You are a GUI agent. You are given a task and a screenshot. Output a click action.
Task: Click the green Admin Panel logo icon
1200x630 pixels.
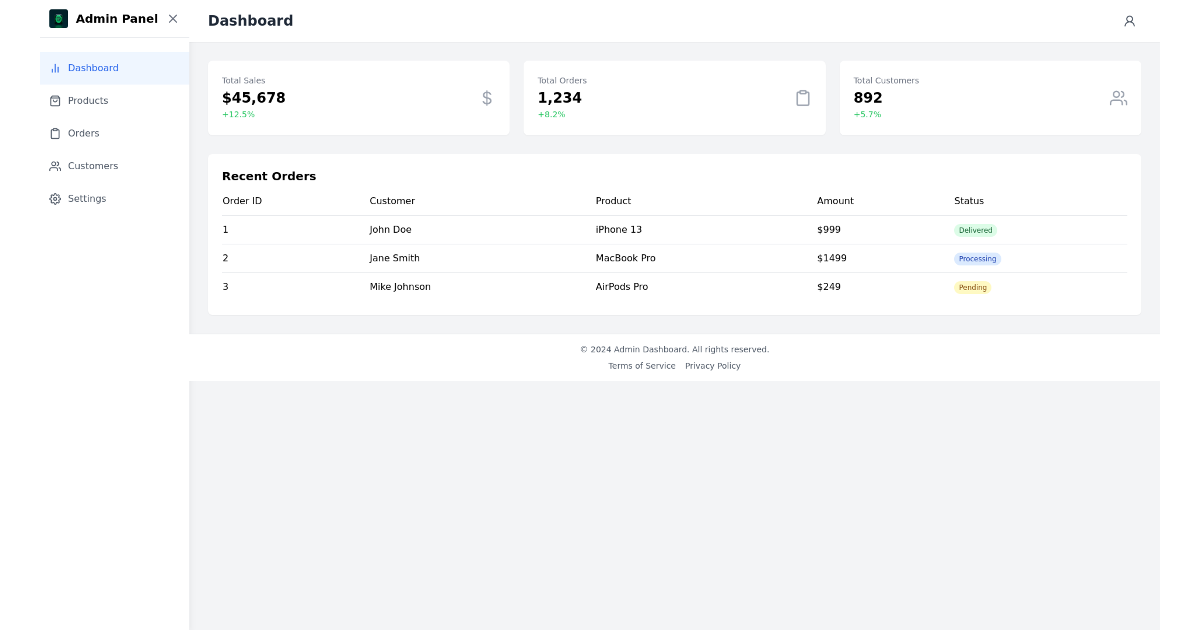pyautogui.click(x=57, y=18)
